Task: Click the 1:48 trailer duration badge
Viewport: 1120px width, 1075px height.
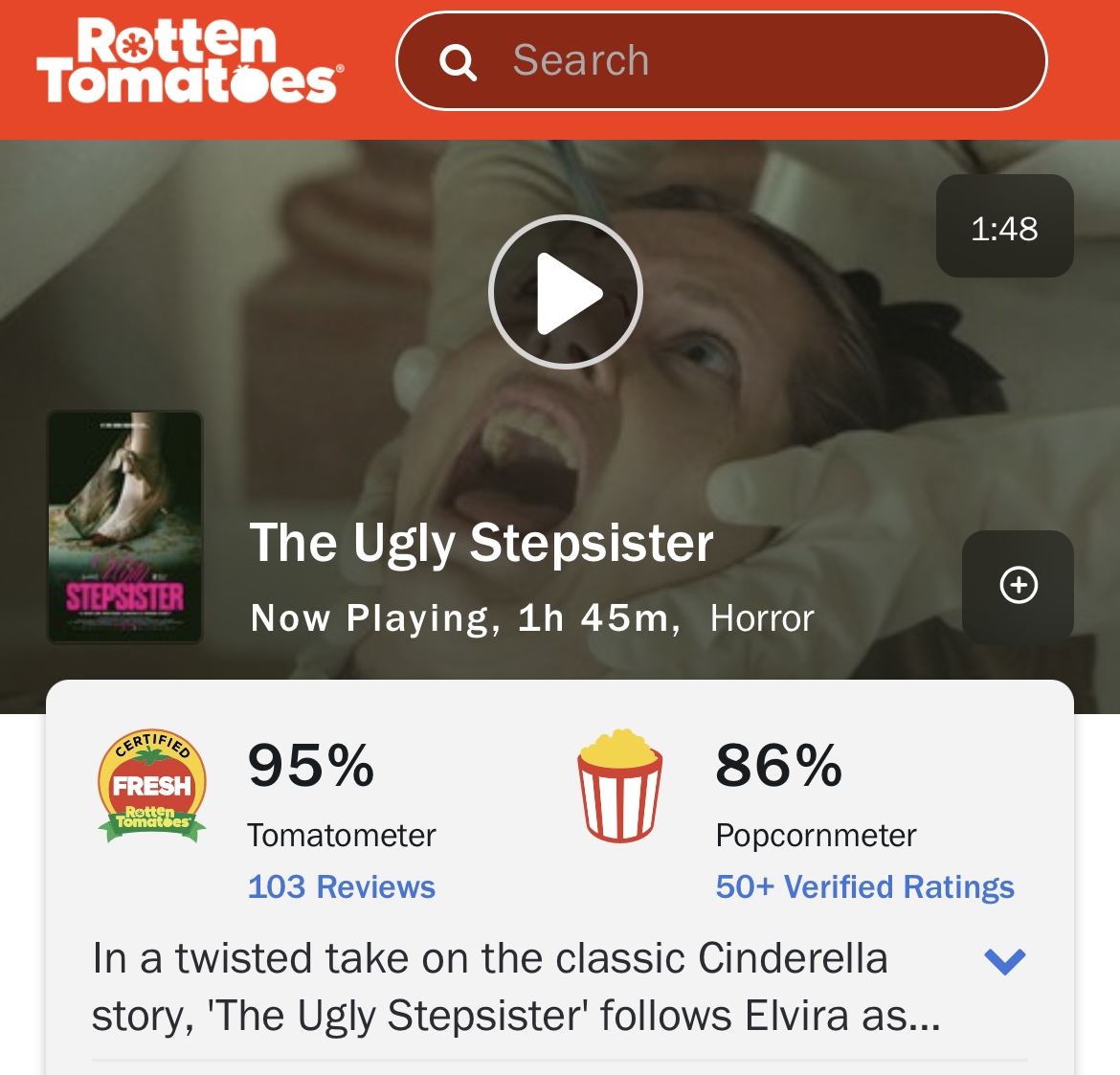Action: point(1005,227)
